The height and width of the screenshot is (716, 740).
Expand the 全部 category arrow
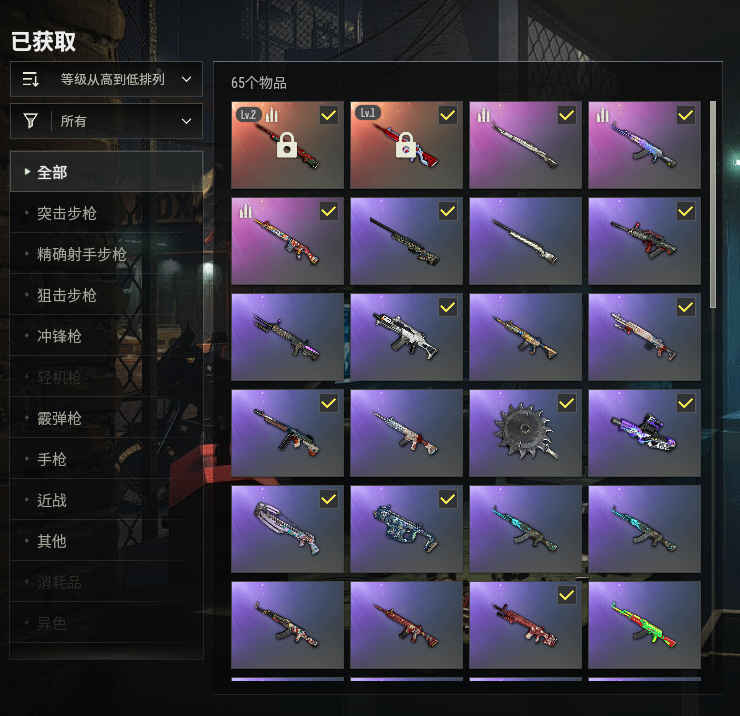pyautogui.click(x=27, y=172)
